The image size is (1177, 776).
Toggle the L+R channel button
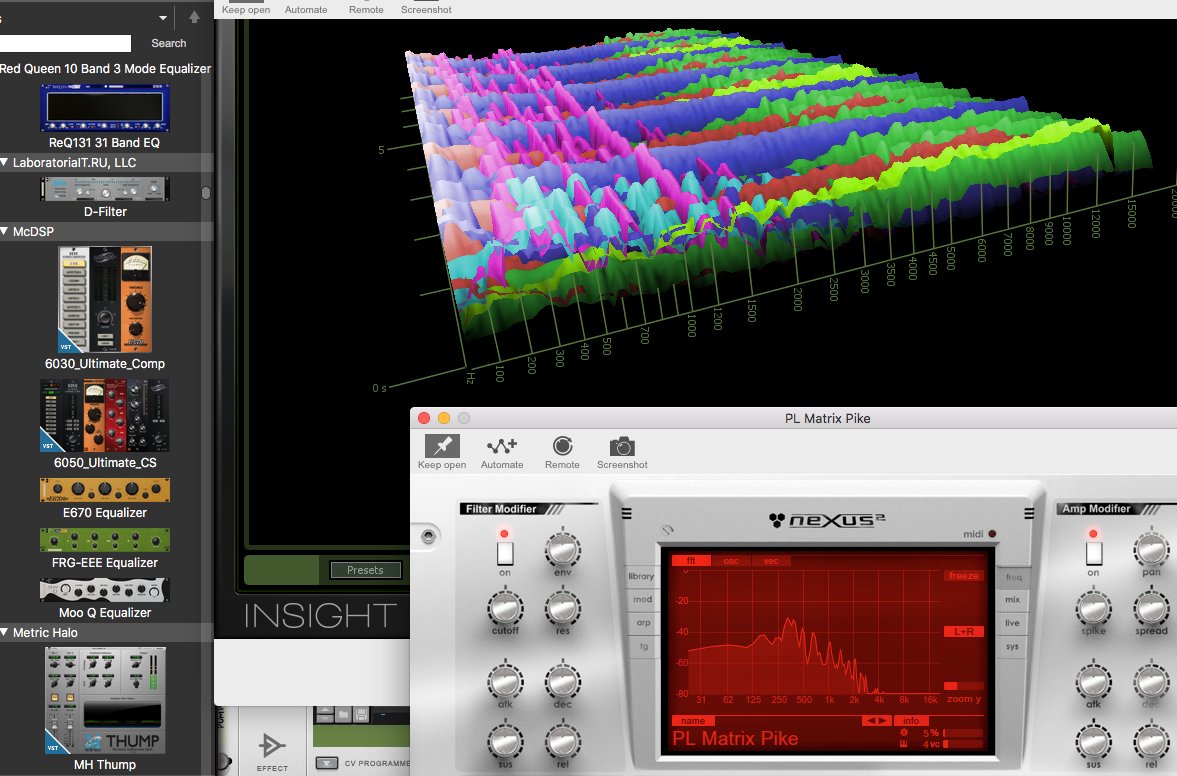(964, 632)
